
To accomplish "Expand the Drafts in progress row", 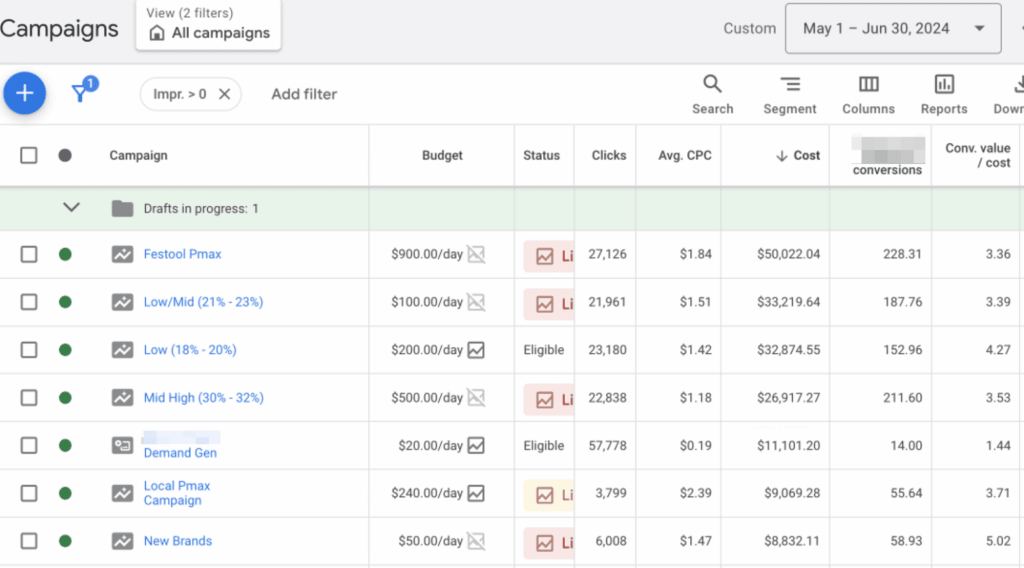I will [71, 208].
